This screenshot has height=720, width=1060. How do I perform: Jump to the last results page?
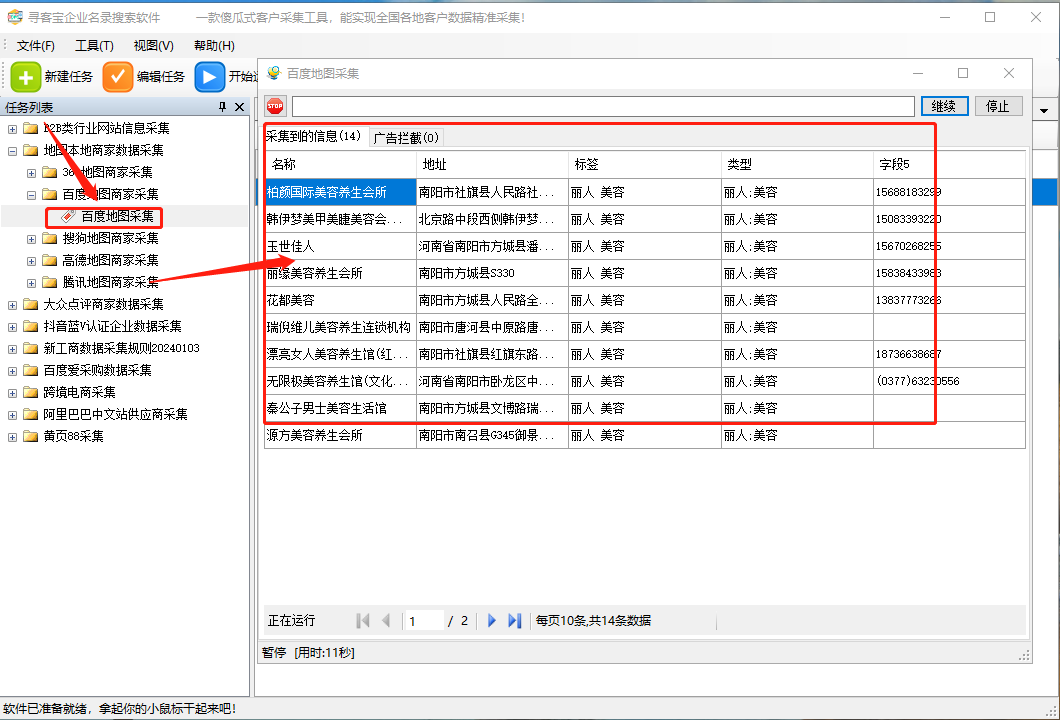tap(515, 621)
